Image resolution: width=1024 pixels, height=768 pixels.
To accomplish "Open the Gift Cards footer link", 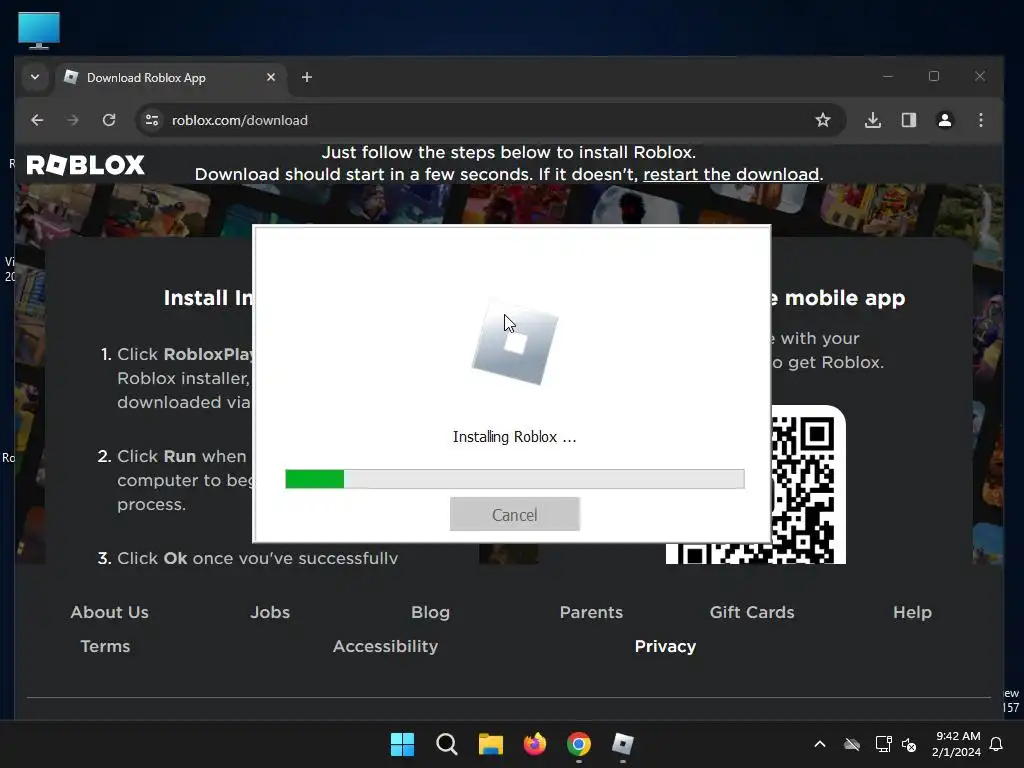I will [x=752, y=613].
